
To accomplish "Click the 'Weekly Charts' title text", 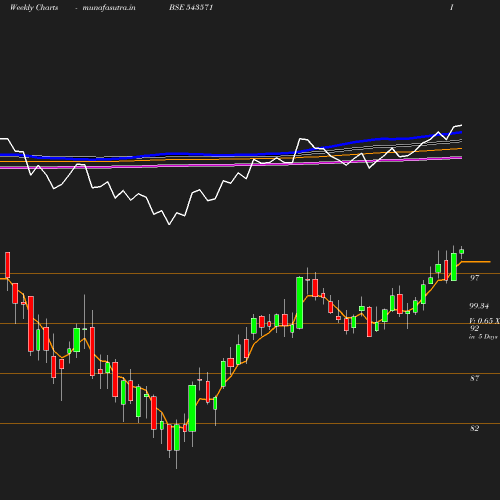I will (x=34, y=8).
